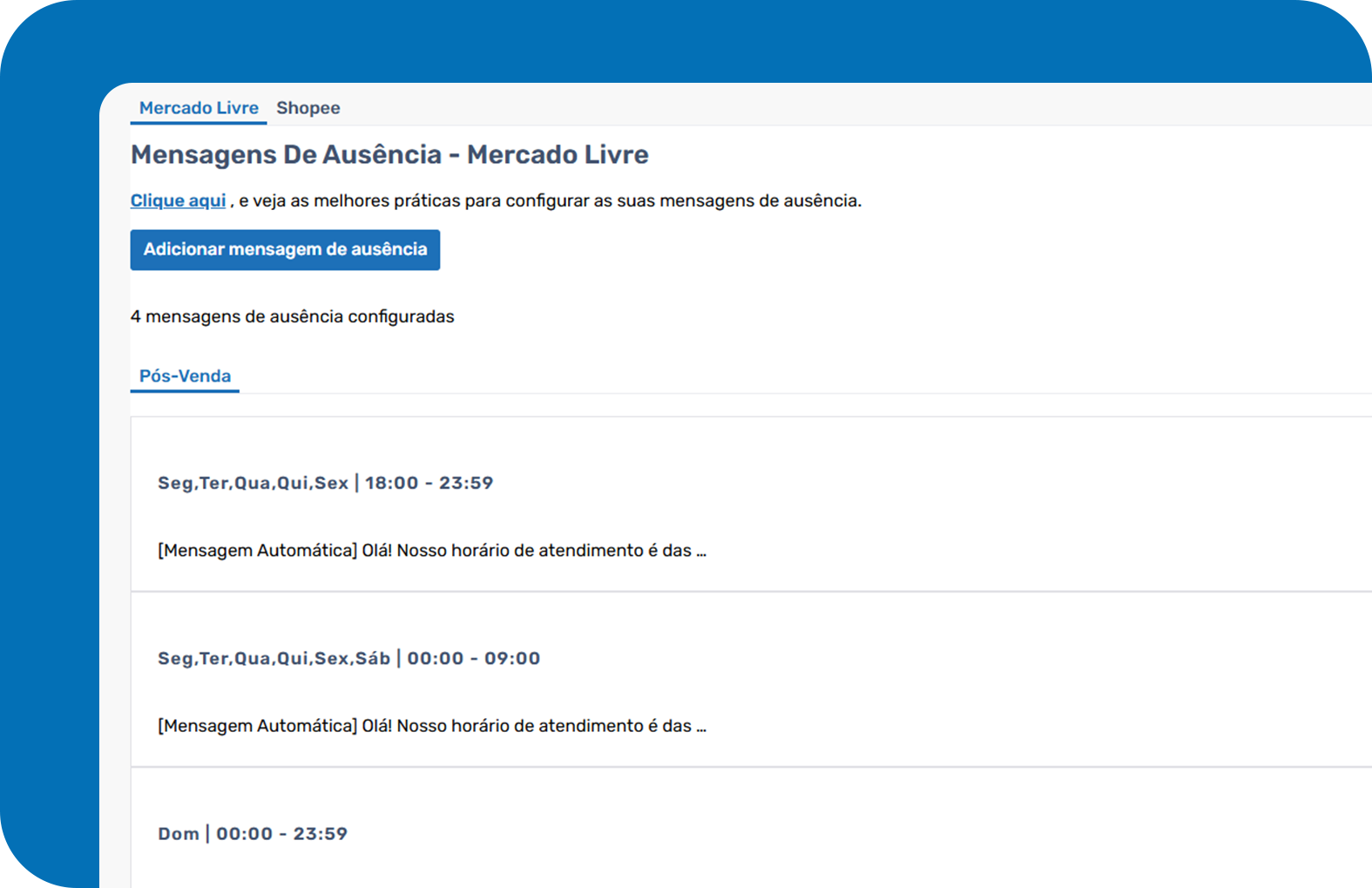1372x888 pixels.
Task: Click 'Sáb' in the second schedule heading
Action: (x=372, y=659)
